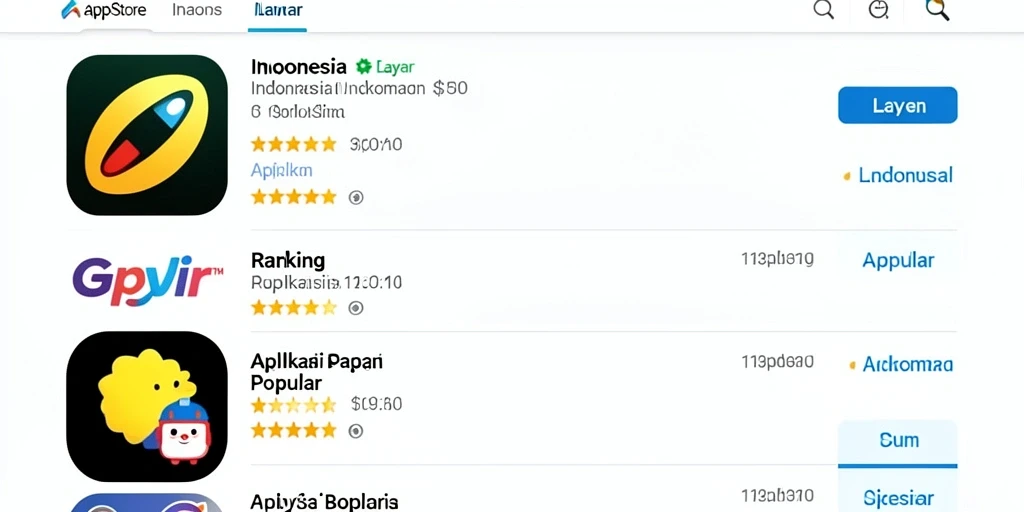
Task: Select the Lamar tab
Action: (x=277, y=11)
